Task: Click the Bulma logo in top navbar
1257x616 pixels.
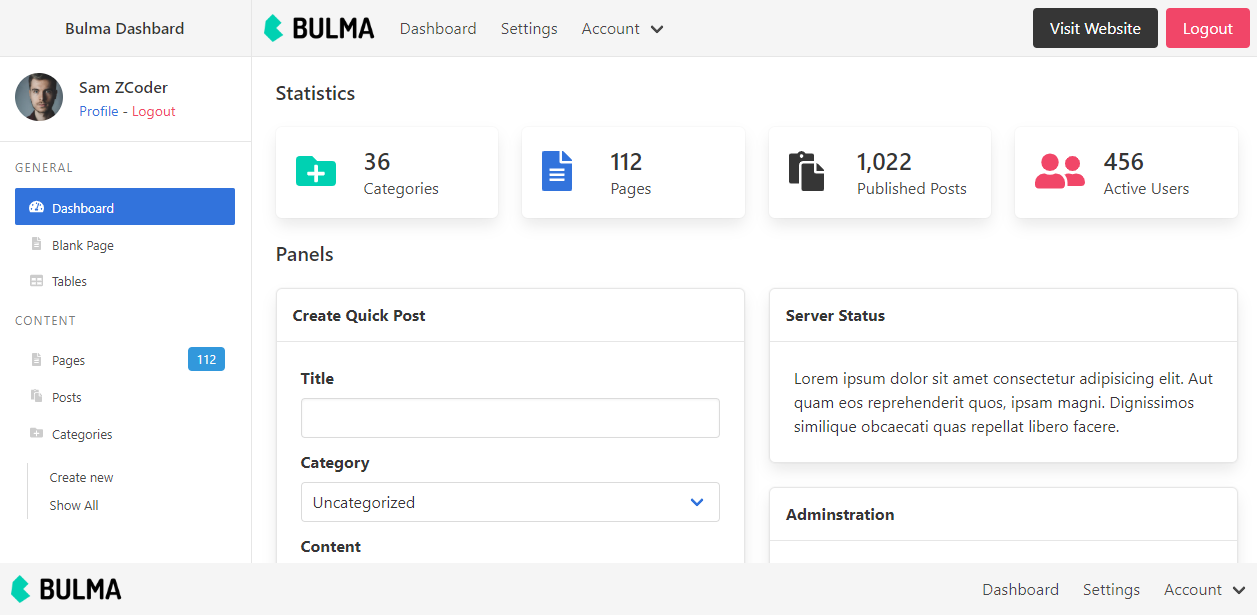Action: pyautogui.click(x=319, y=28)
